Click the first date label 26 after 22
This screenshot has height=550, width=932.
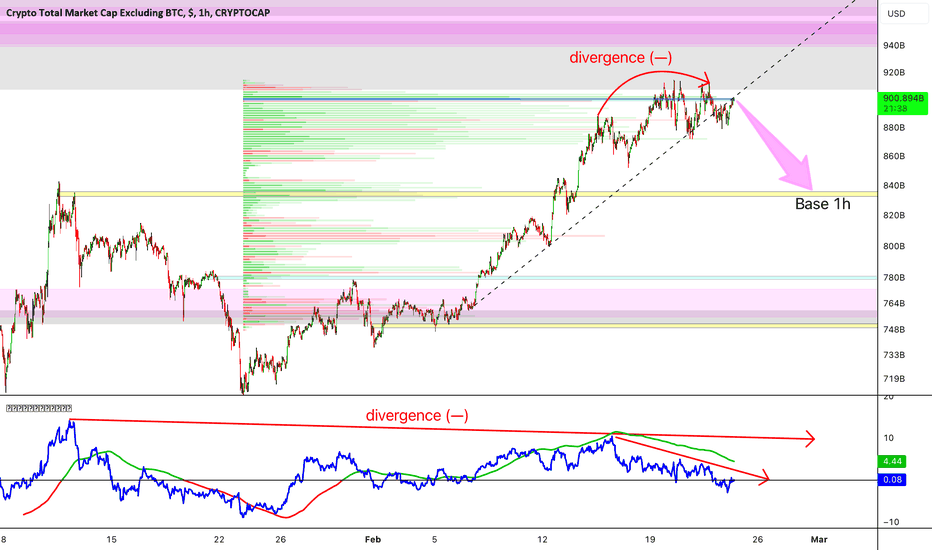tap(281, 539)
